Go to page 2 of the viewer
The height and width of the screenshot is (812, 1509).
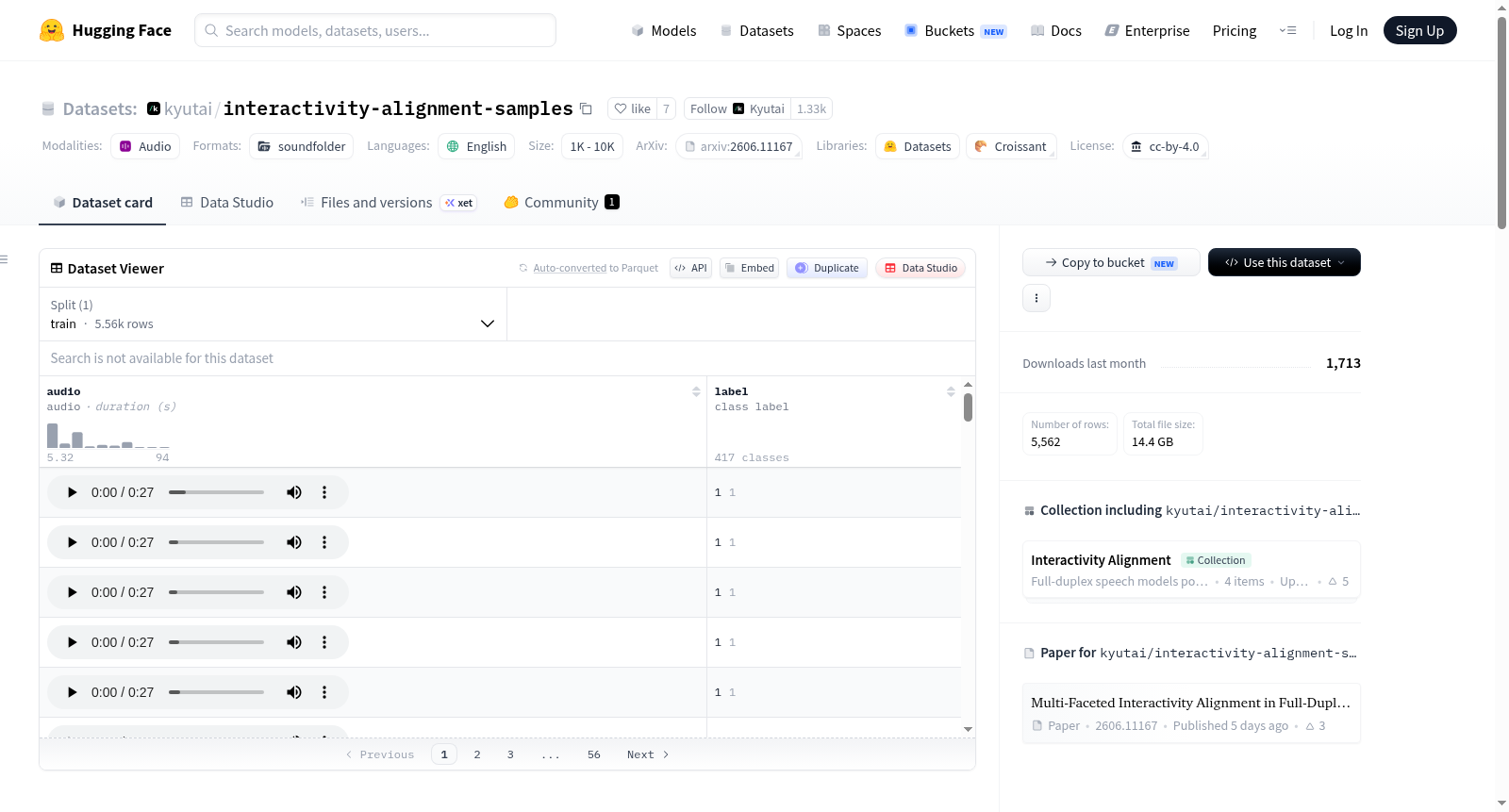[x=477, y=754]
